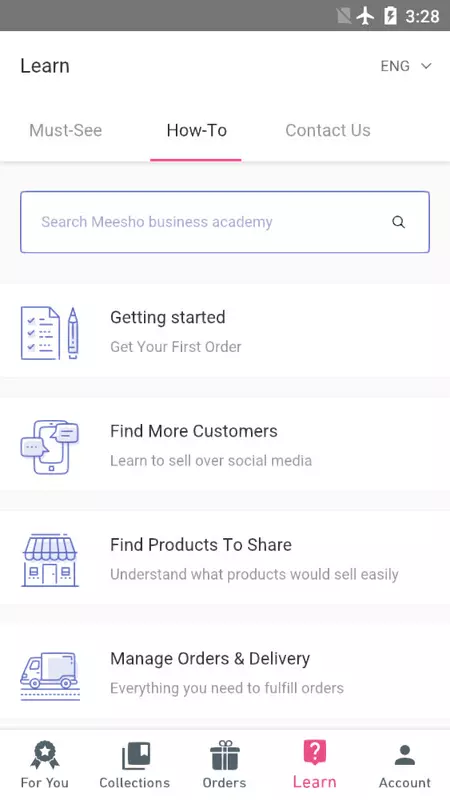The height and width of the screenshot is (800, 450).
Task: Open Getting started topic
Action: [225, 331]
